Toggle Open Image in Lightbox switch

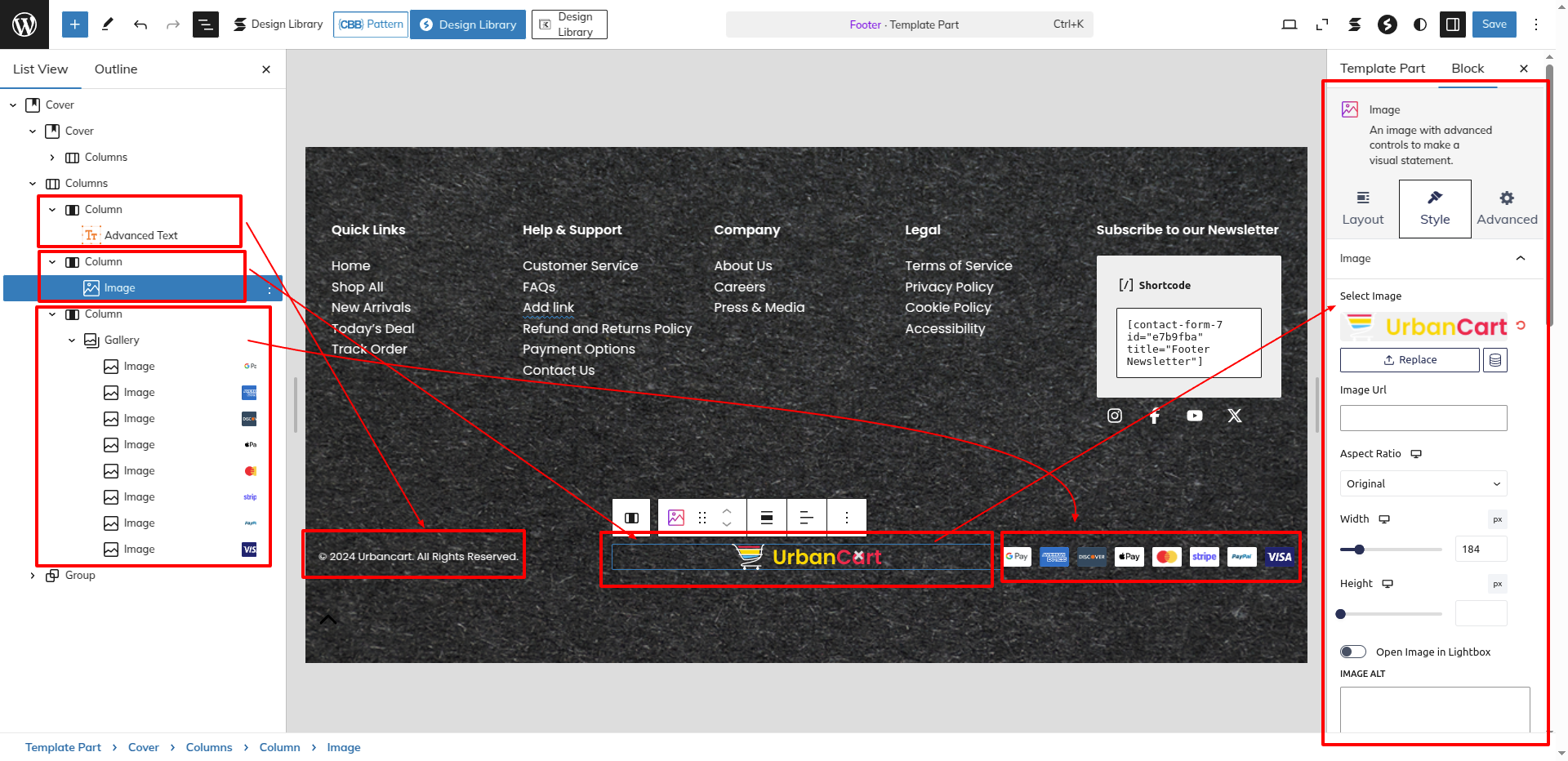tap(1352, 652)
